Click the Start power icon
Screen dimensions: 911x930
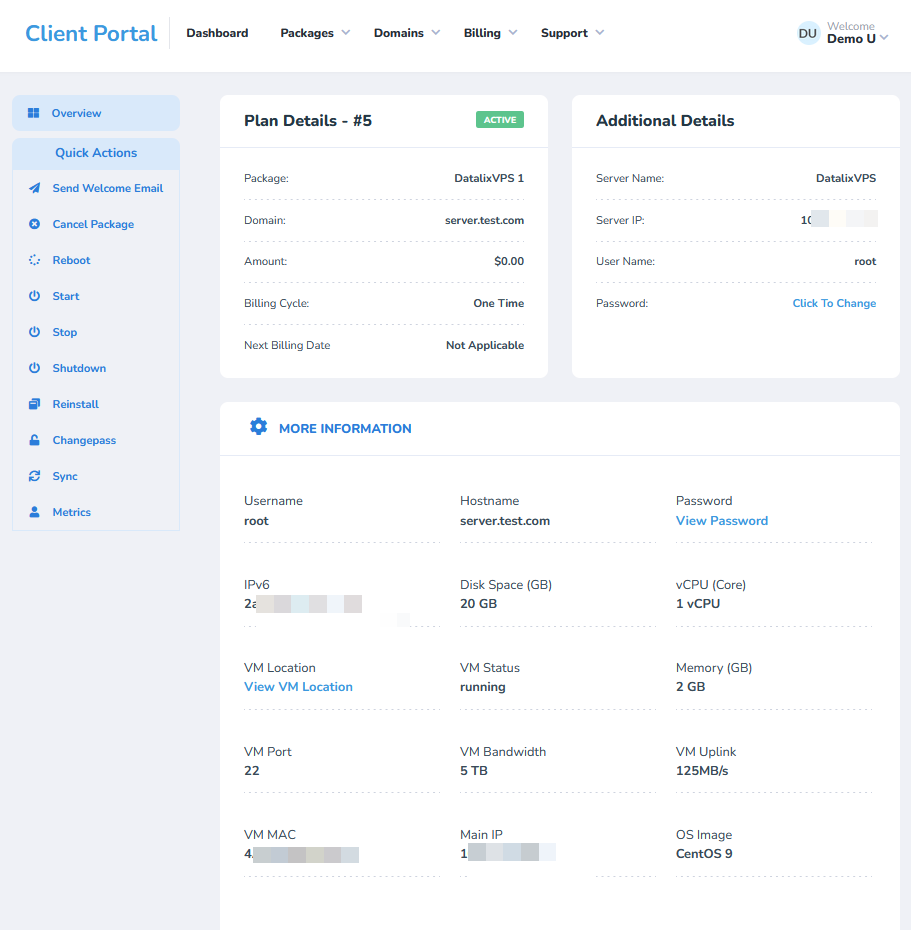(x=34, y=296)
